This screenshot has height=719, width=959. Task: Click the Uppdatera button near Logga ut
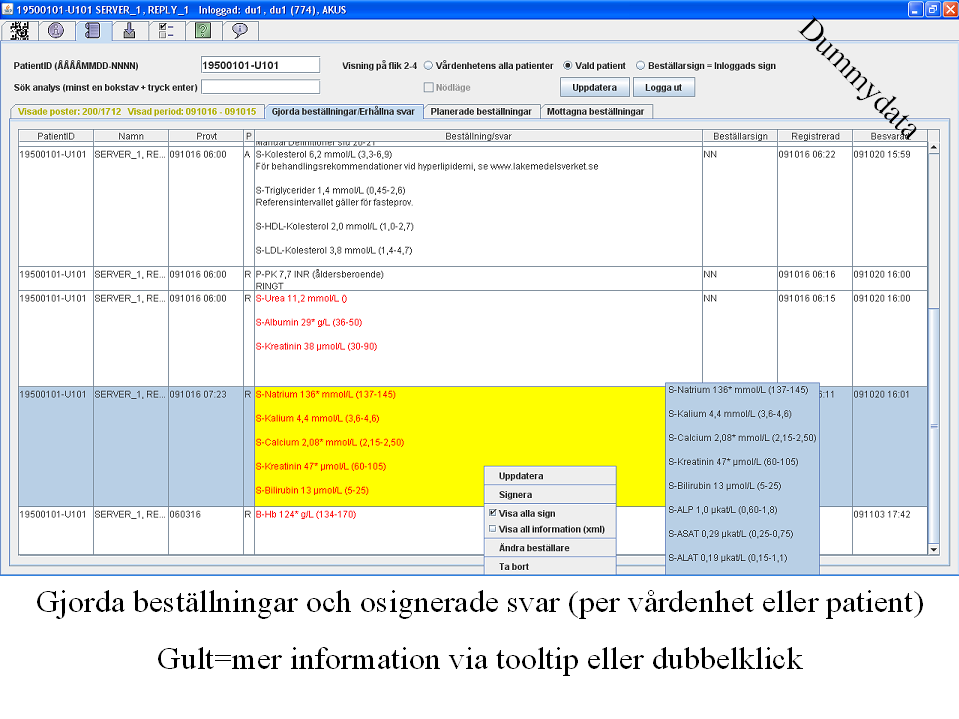pos(594,87)
